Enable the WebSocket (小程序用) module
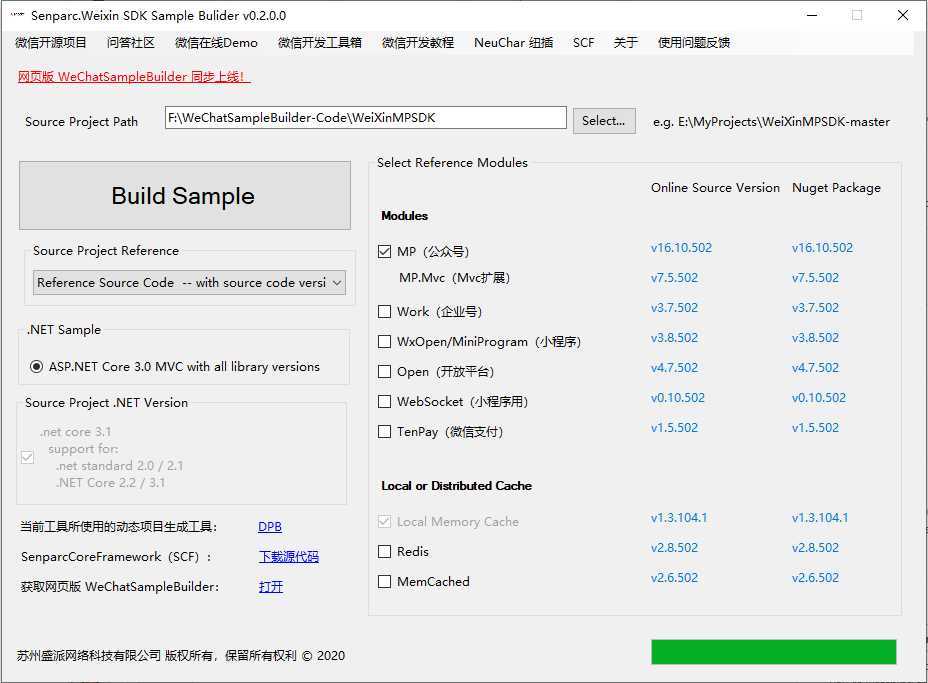This screenshot has height=683, width=928. (385, 402)
